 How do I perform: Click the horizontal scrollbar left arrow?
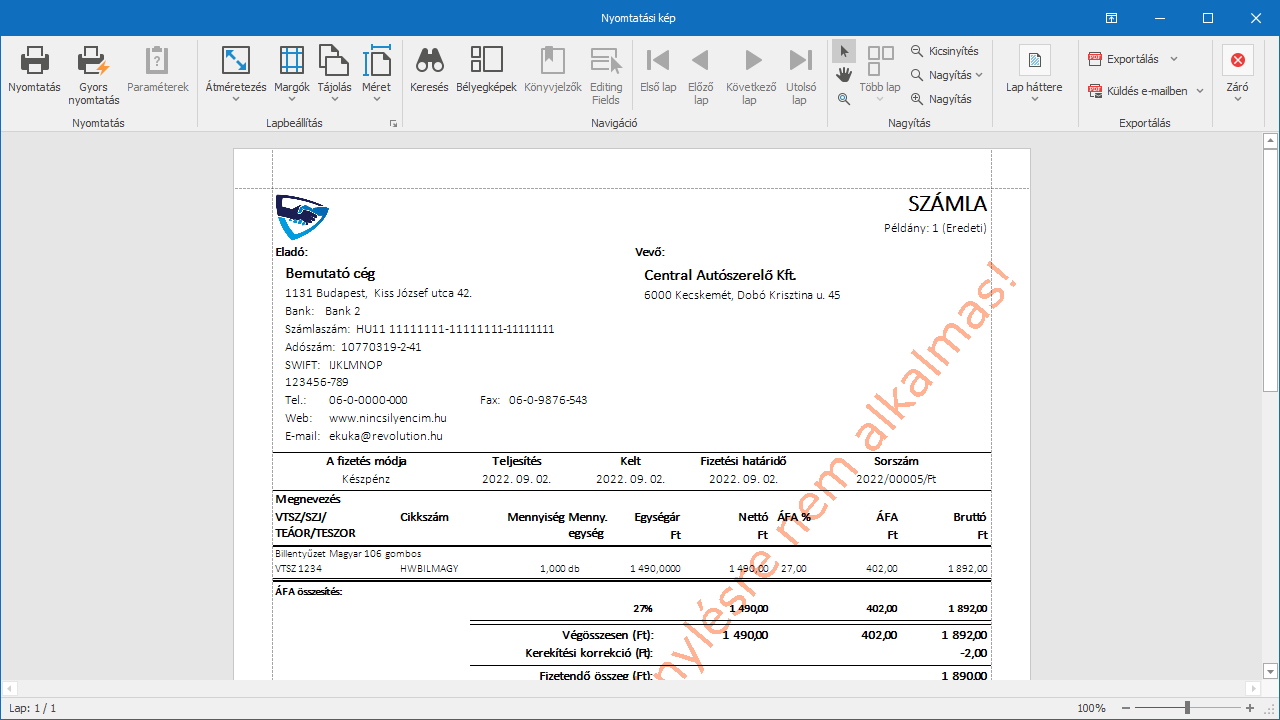pos(9,688)
